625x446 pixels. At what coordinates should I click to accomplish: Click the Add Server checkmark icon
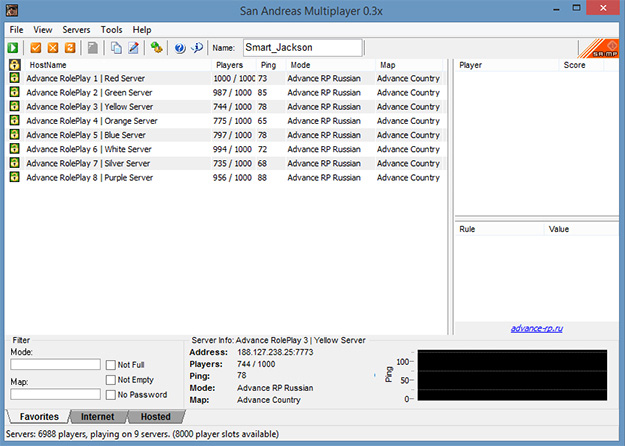point(36,48)
